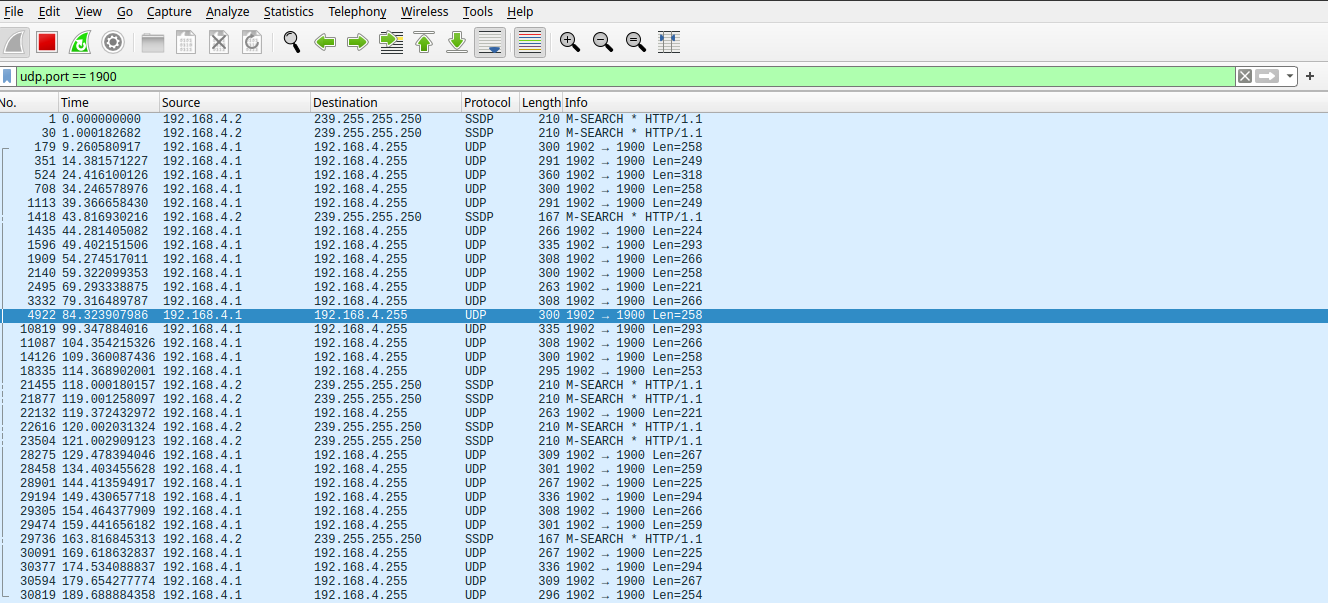The height and width of the screenshot is (608, 1328).
Task: Select packet number 30 row
Action: pos(664,133)
